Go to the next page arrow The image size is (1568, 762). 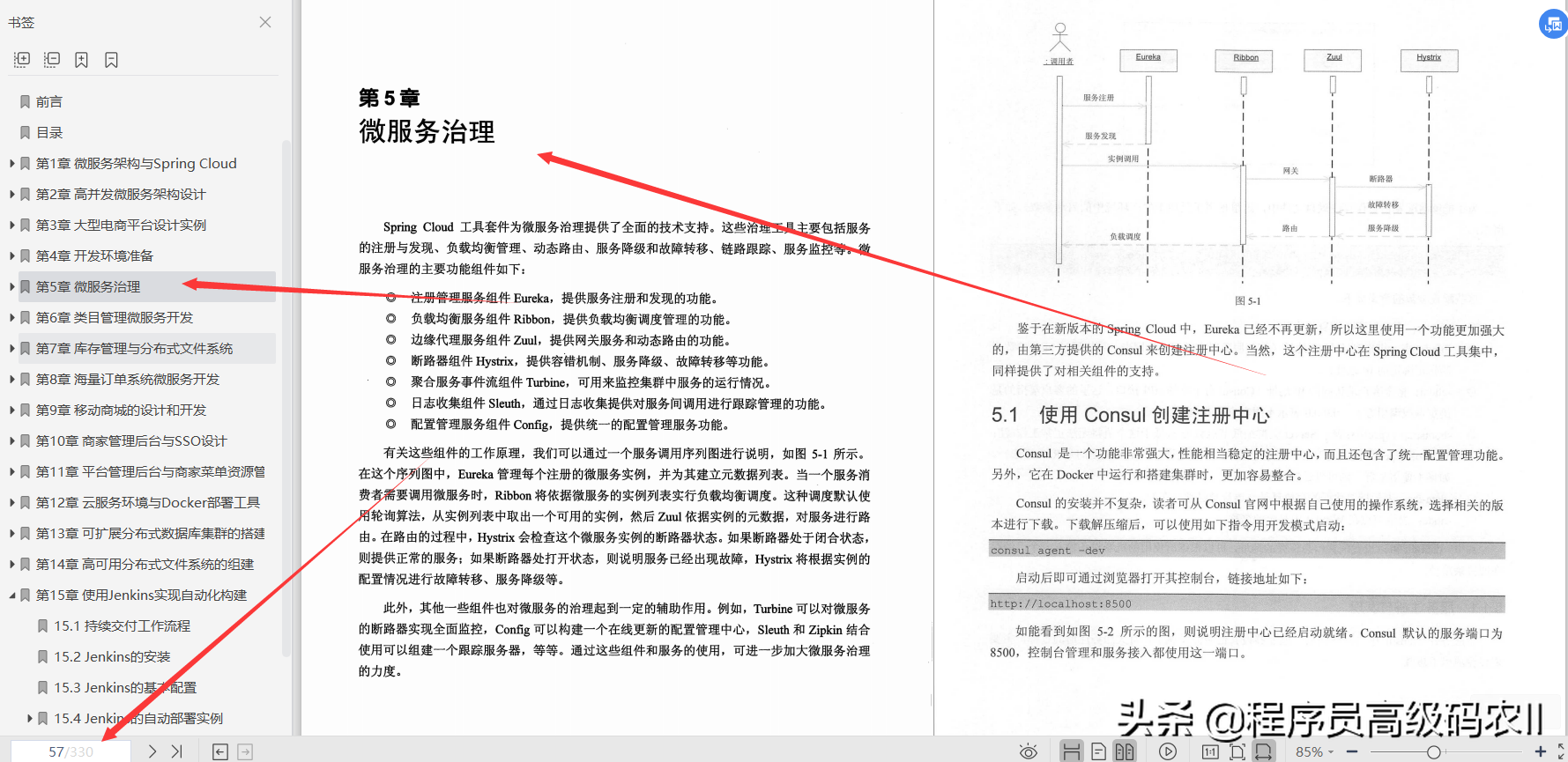coord(152,751)
